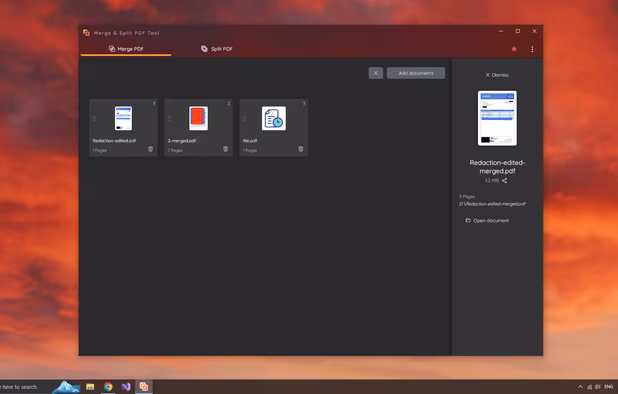The width and height of the screenshot is (618, 394).
Task: Select the 2-merged.pdf red thumbnail
Action: click(198, 118)
